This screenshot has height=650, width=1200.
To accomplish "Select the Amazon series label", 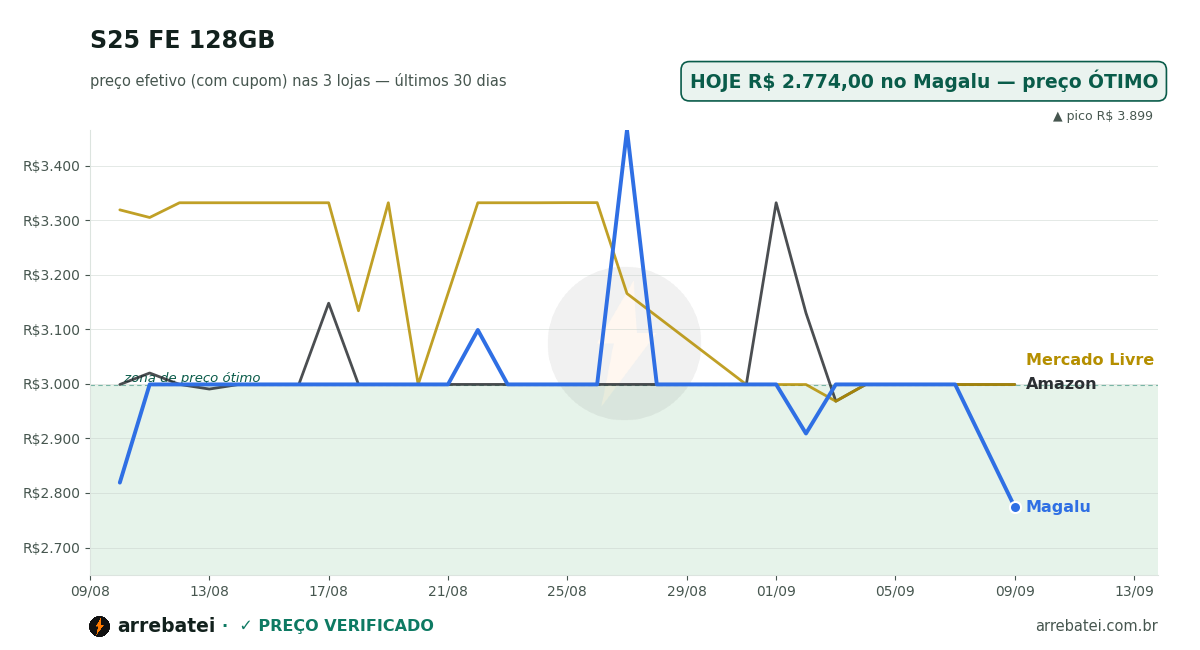I will point(1061,384).
